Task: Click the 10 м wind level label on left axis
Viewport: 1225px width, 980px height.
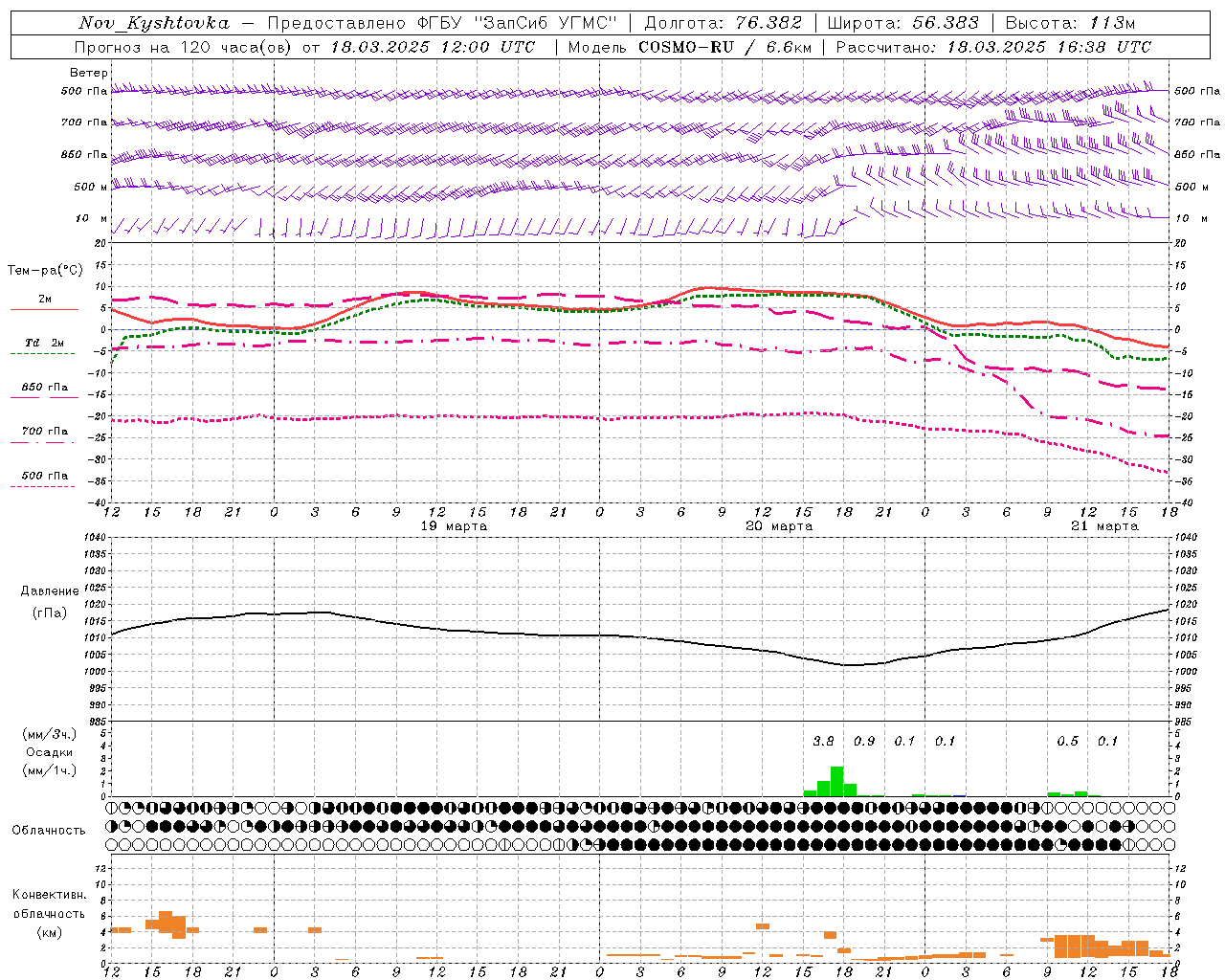Action: (x=91, y=218)
